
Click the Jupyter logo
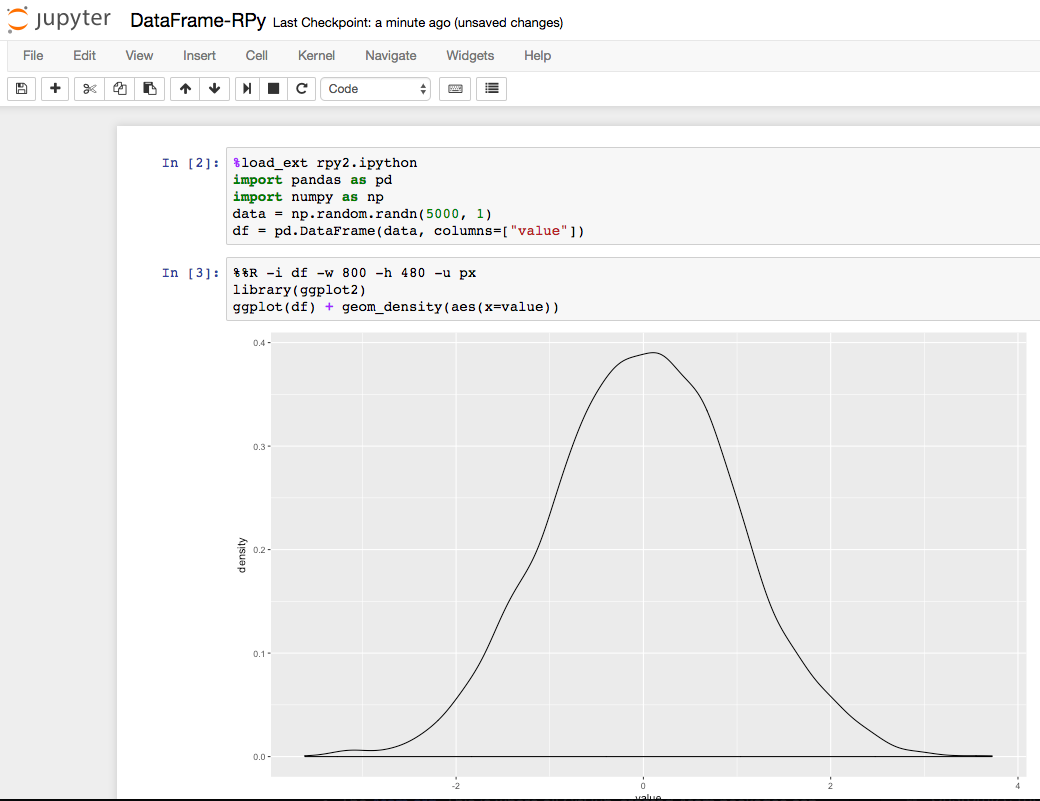60,19
